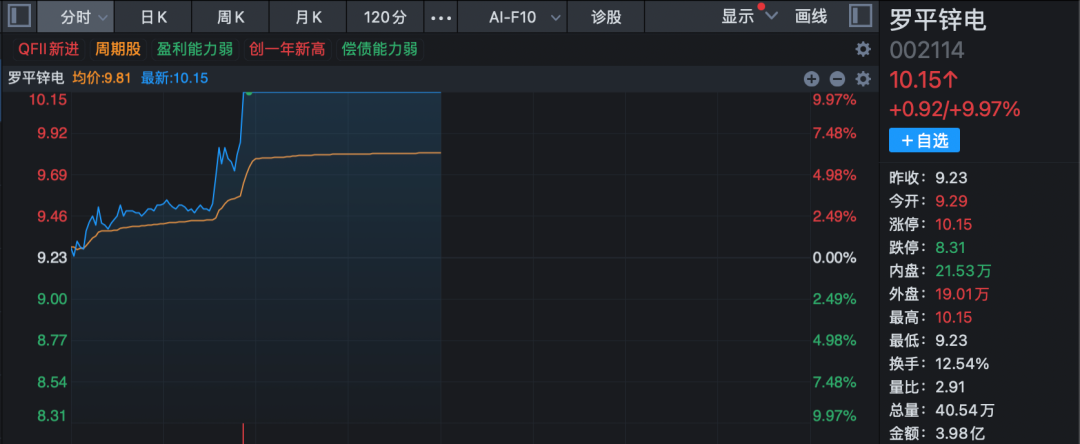Screen dimensions: 1080x444
Task: Toggle the left sidebar panel icon
Action: 20,16
